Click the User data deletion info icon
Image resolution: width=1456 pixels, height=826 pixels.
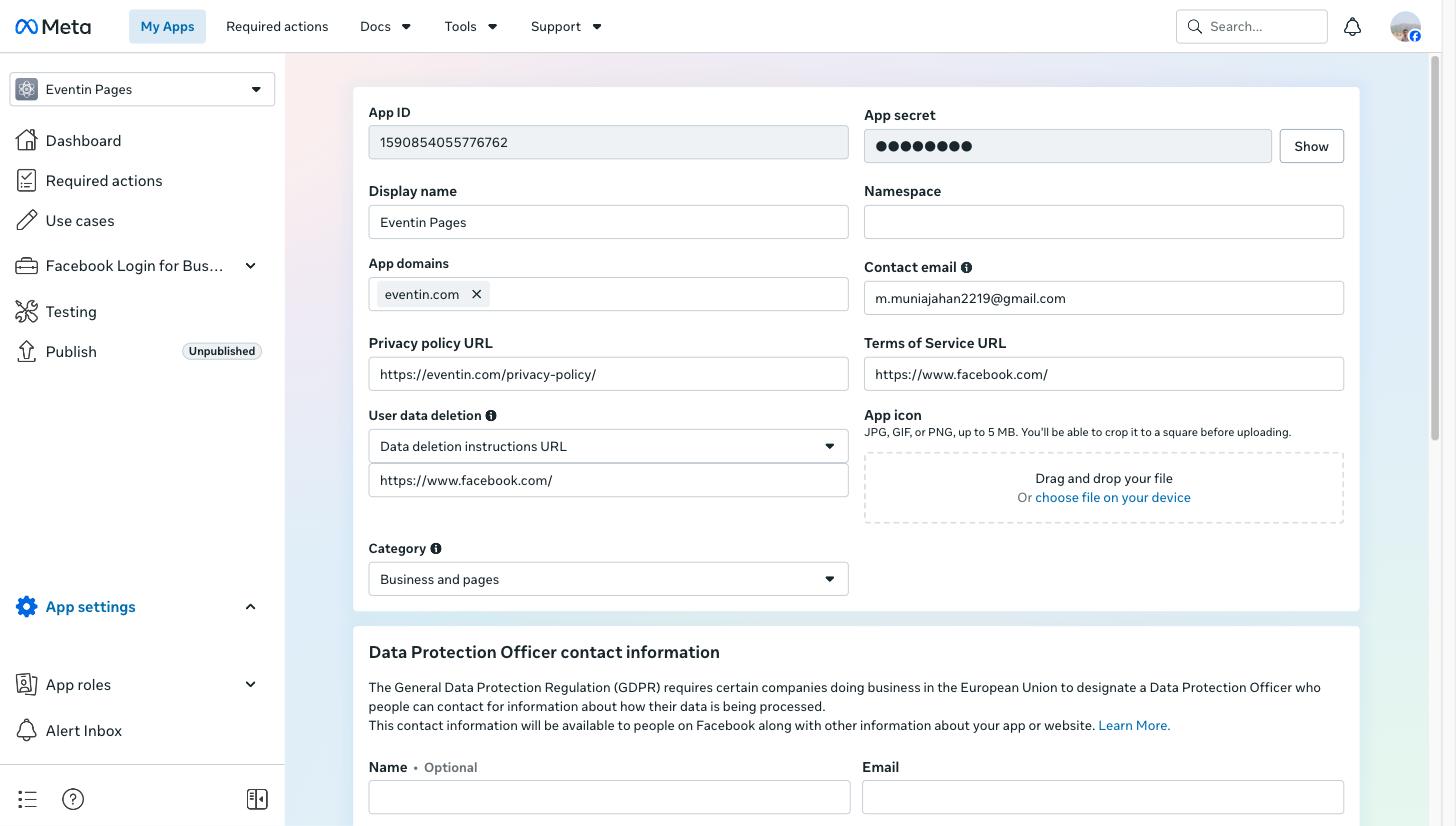click(x=491, y=416)
